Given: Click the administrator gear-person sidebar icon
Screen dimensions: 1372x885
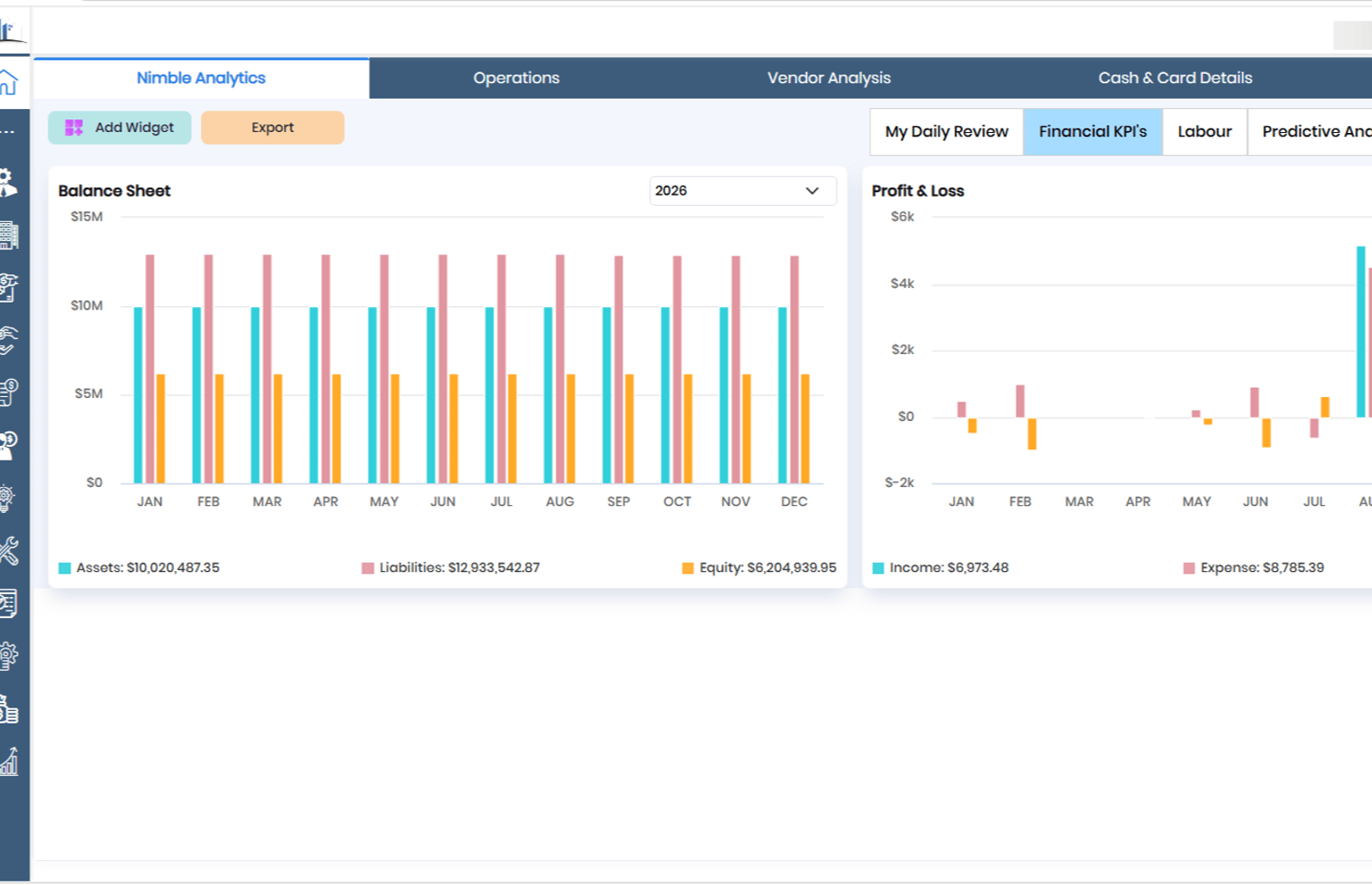Looking at the screenshot, I should point(8,182).
